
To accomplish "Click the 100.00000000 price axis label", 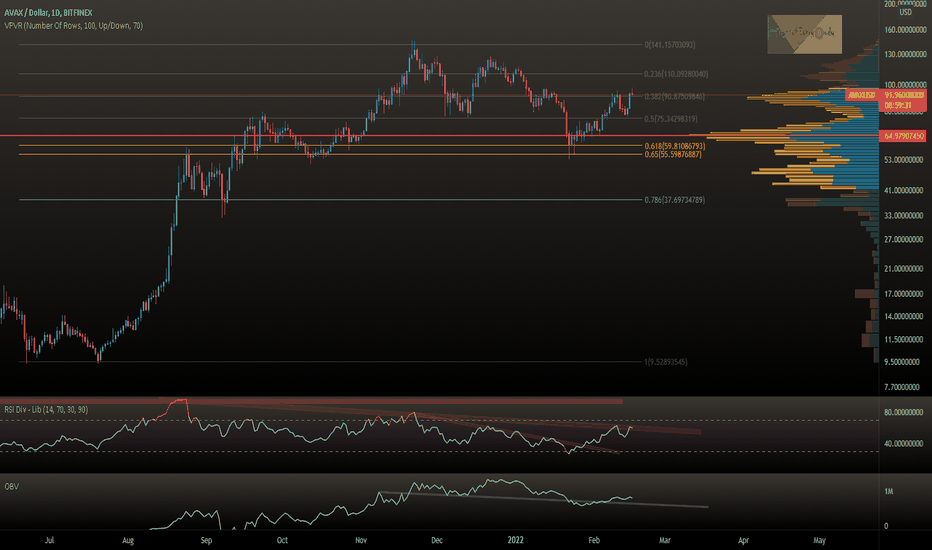I will coord(905,85).
